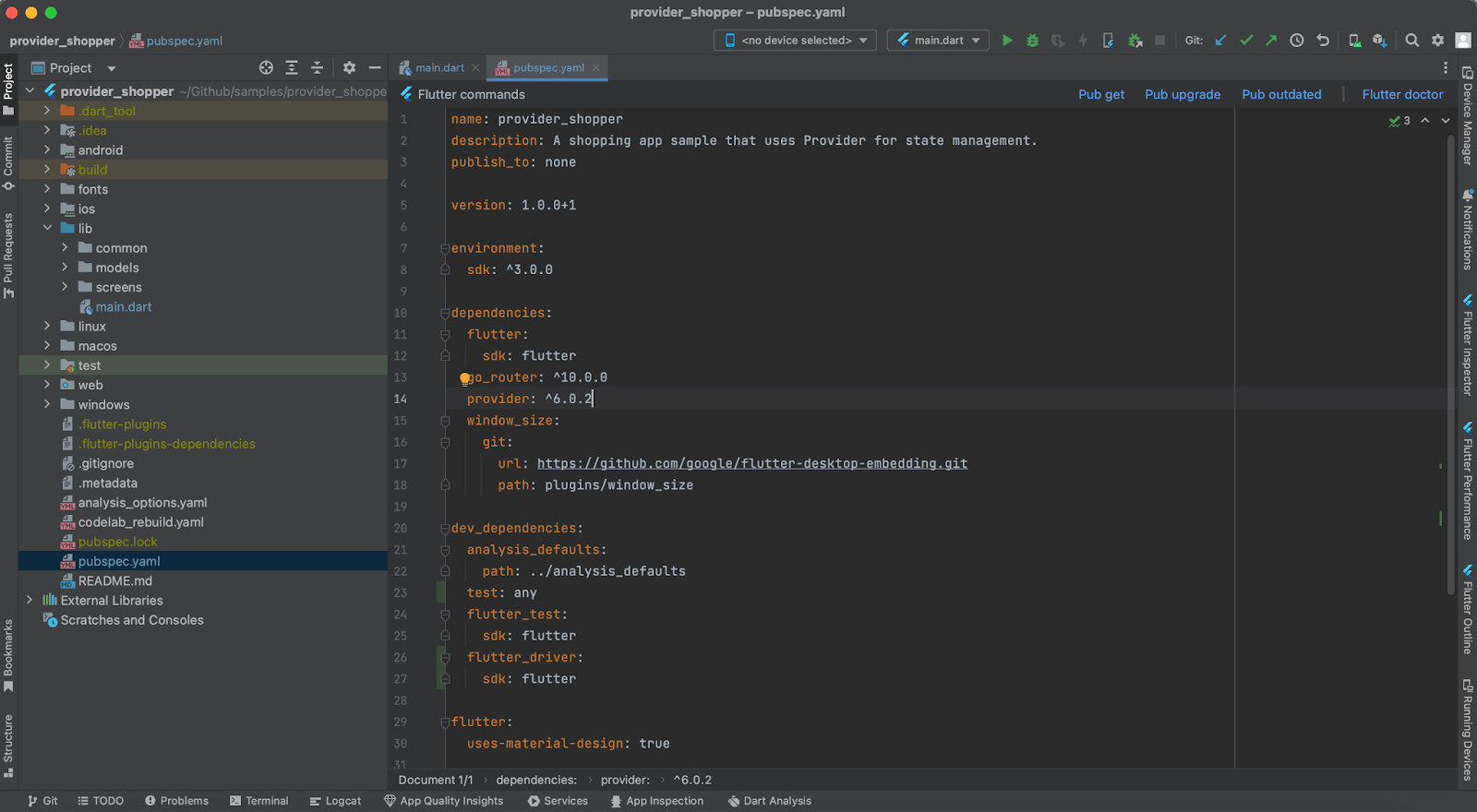Jump to the next highlighted problem arrow
This screenshot has height=812, width=1477.
pos(1446,121)
